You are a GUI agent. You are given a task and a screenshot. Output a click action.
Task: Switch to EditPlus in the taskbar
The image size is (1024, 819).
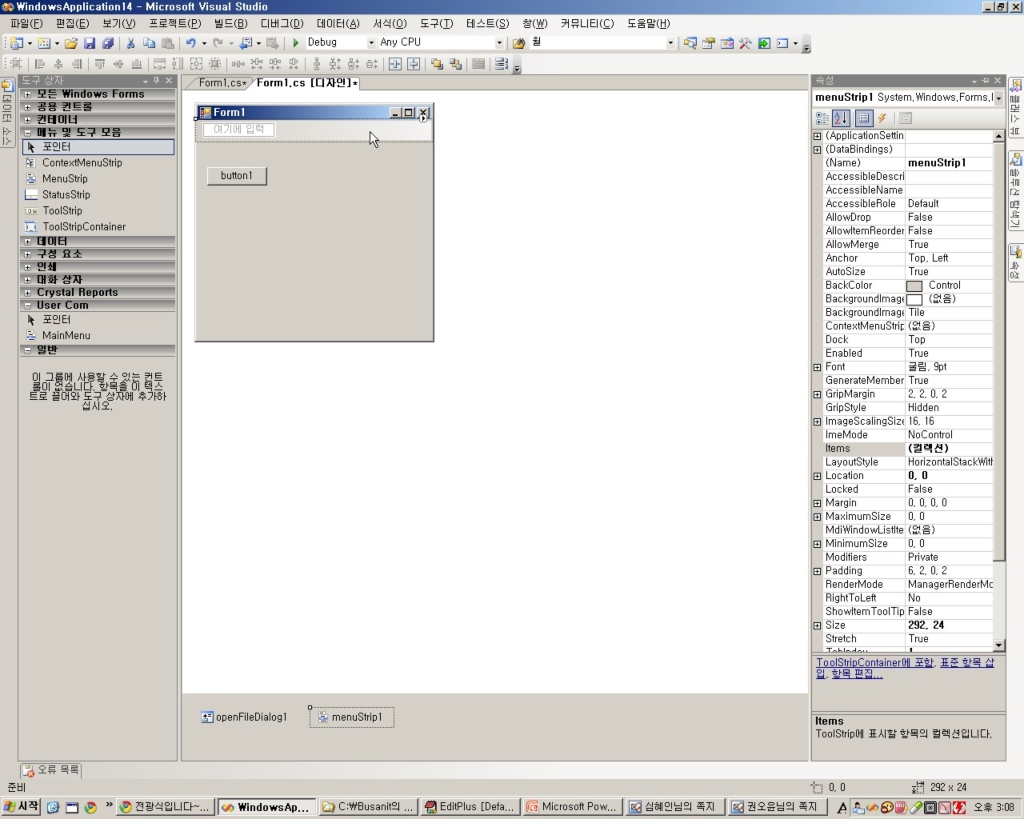tap(470, 807)
